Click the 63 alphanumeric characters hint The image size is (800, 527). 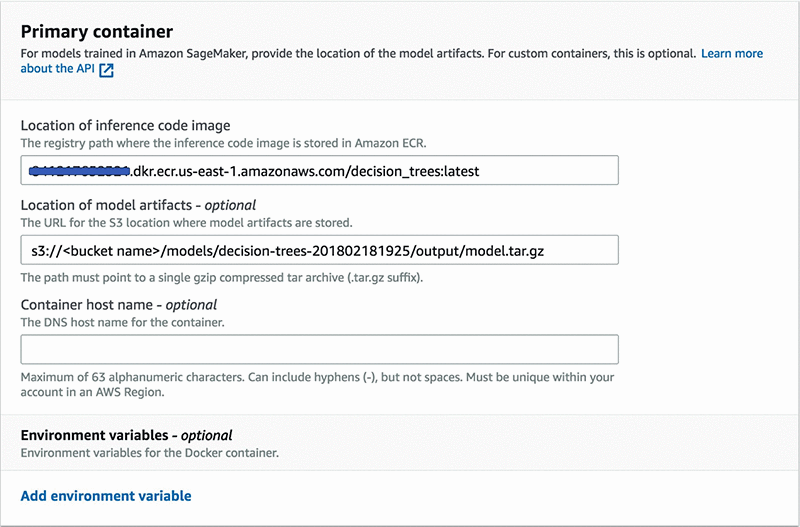[x=316, y=377]
